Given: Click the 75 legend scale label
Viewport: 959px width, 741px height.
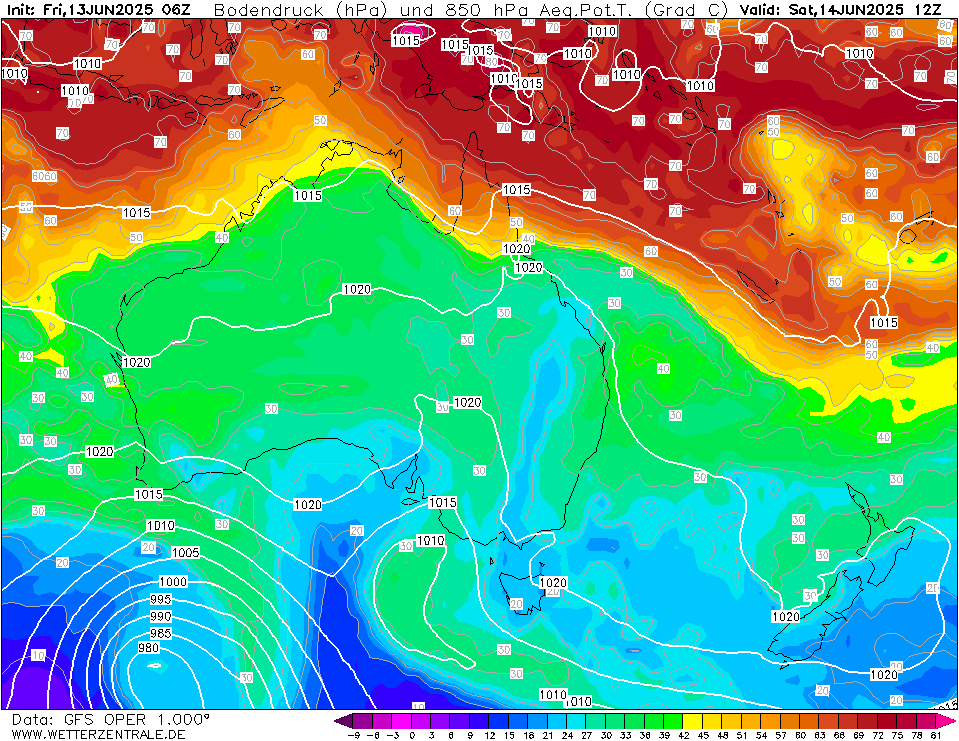Looking at the screenshot, I should [x=897, y=735].
